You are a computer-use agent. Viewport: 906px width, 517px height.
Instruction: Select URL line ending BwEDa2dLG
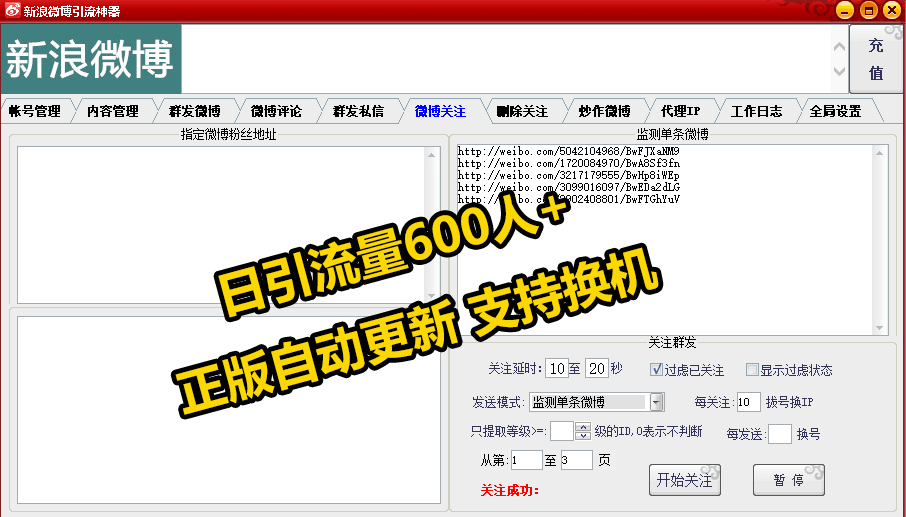click(569, 187)
